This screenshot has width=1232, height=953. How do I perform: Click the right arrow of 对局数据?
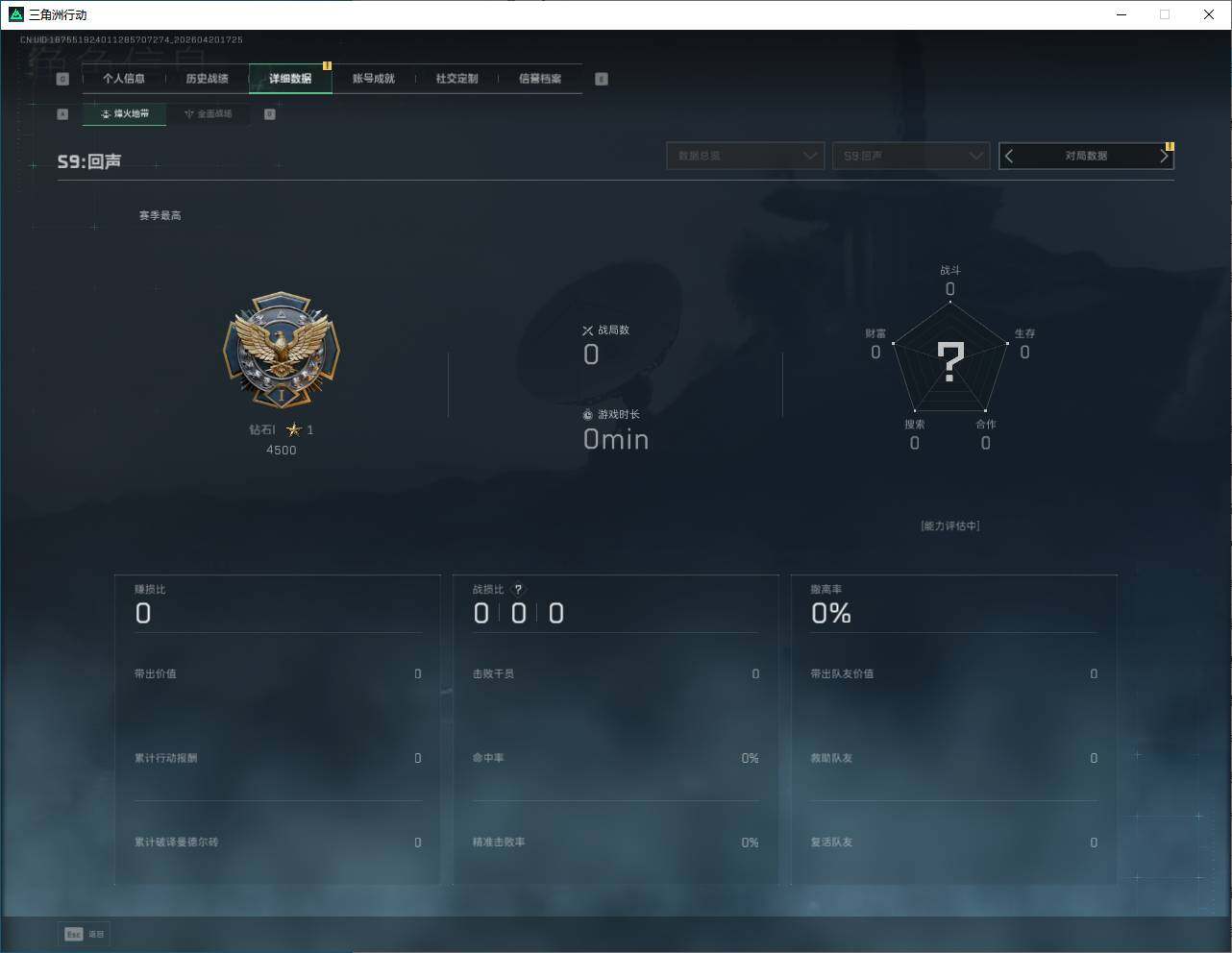point(1164,156)
